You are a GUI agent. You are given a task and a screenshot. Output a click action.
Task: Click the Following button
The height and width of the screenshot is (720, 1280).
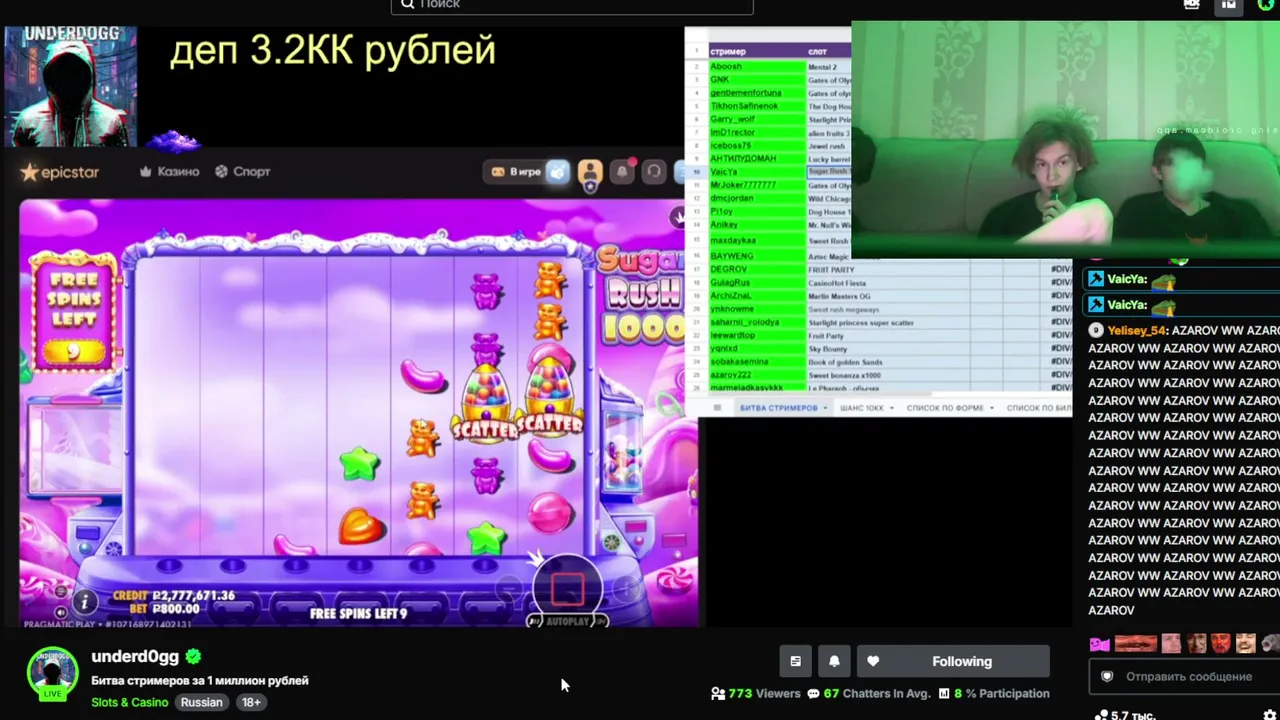click(953, 661)
